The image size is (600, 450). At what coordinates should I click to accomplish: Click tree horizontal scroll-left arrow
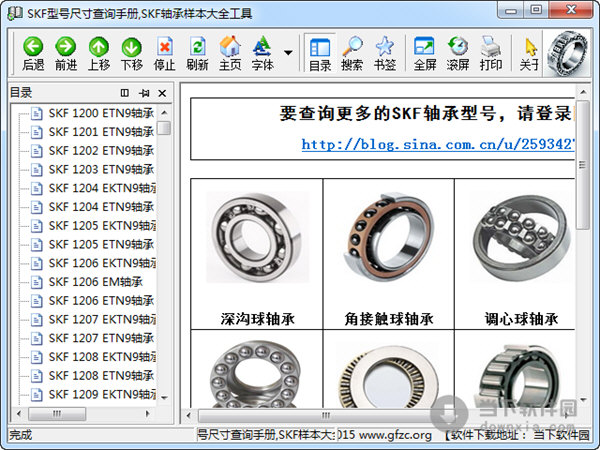(18, 414)
